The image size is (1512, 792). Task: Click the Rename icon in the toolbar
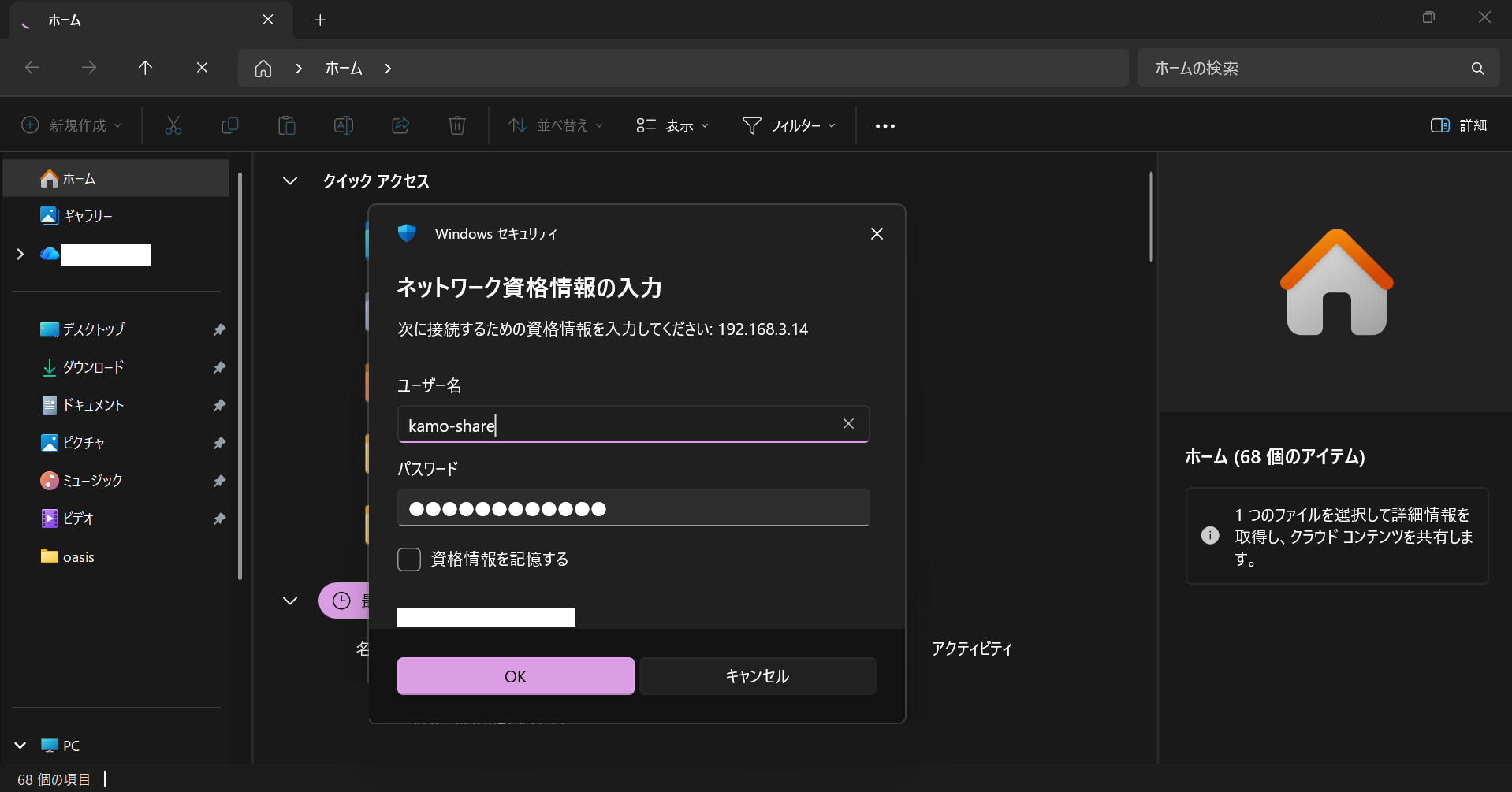pyautogui.click(x=343, y=125)
